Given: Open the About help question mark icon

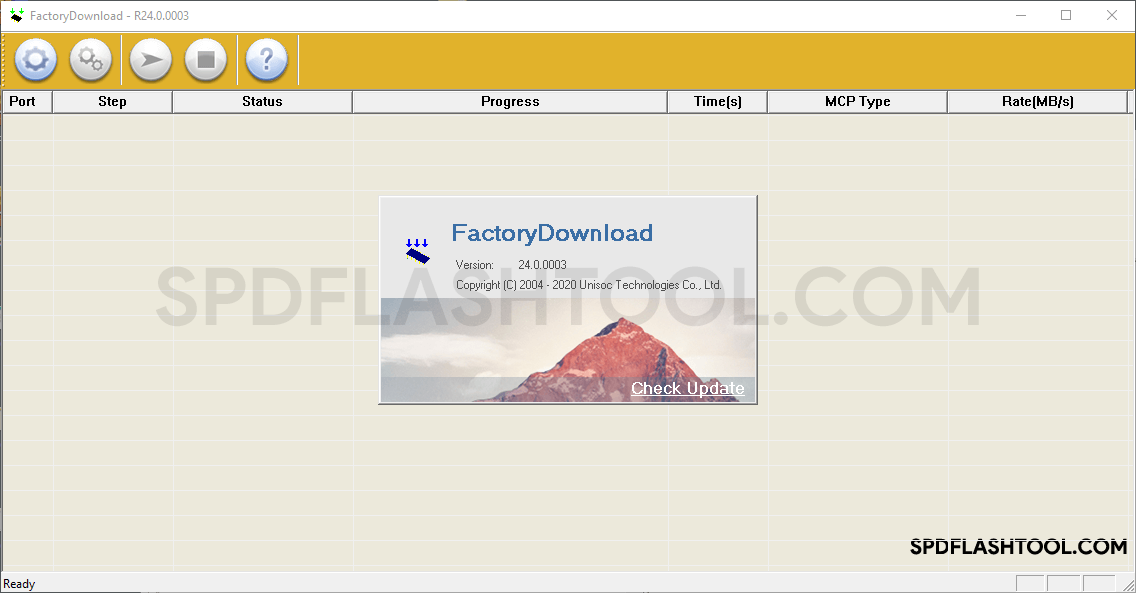Looking at the screenshot, I should (x=267, y=59).
